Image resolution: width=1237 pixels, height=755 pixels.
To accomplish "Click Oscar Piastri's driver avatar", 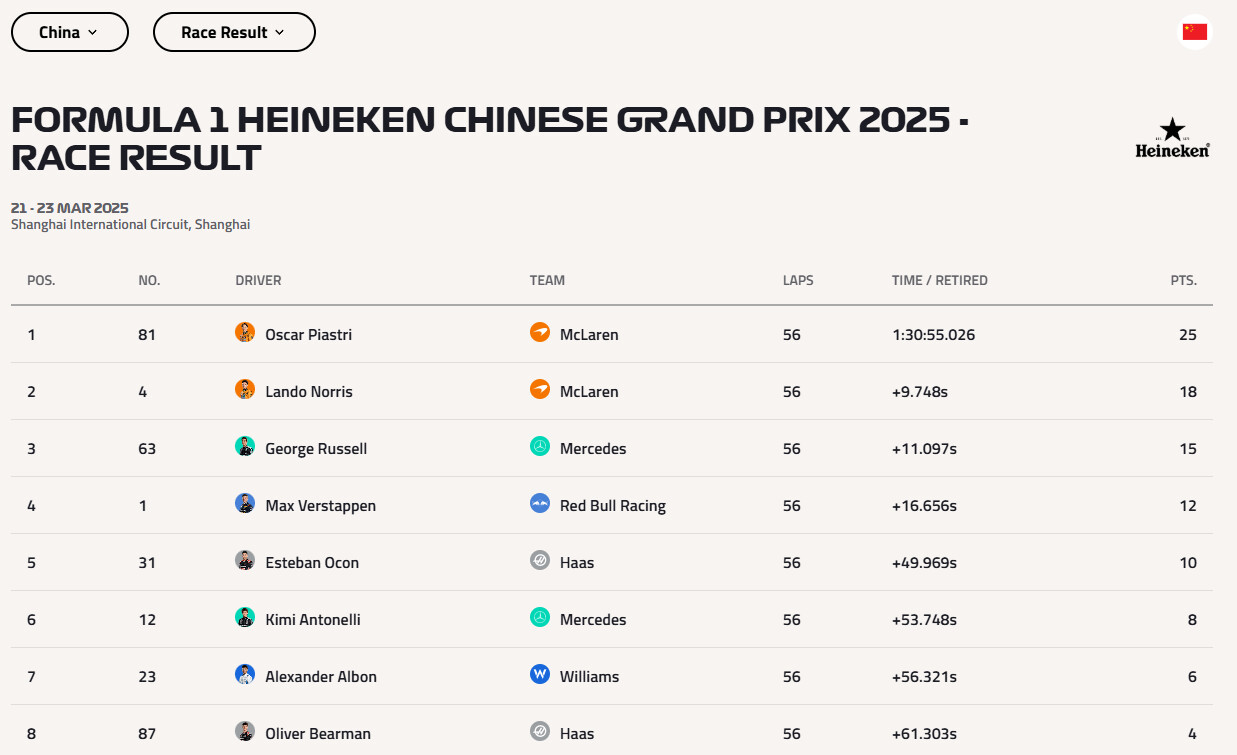I will 245,333.
